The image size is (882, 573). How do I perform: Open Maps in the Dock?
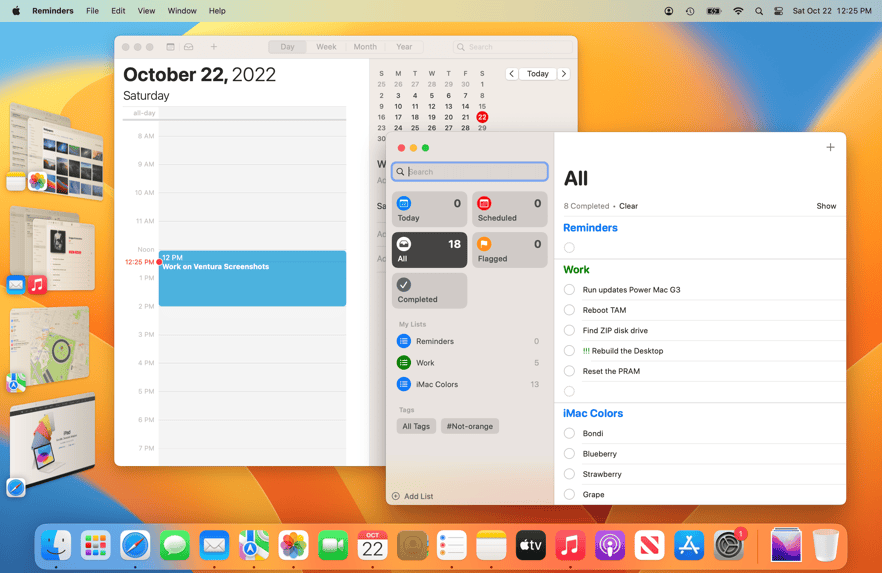pyautogui.click(x=254, y=545)
